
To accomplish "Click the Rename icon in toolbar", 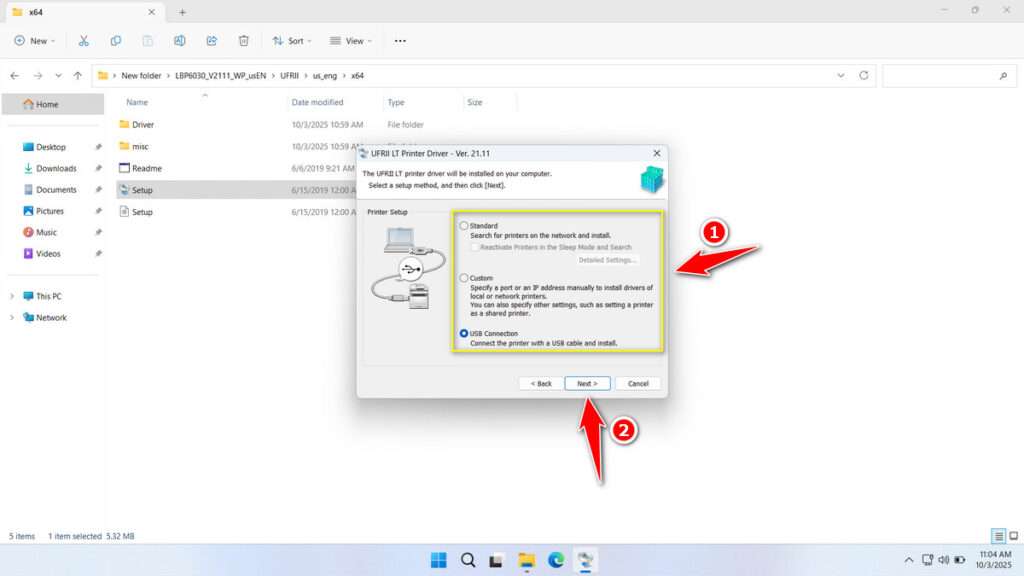I will pos(180,41).
